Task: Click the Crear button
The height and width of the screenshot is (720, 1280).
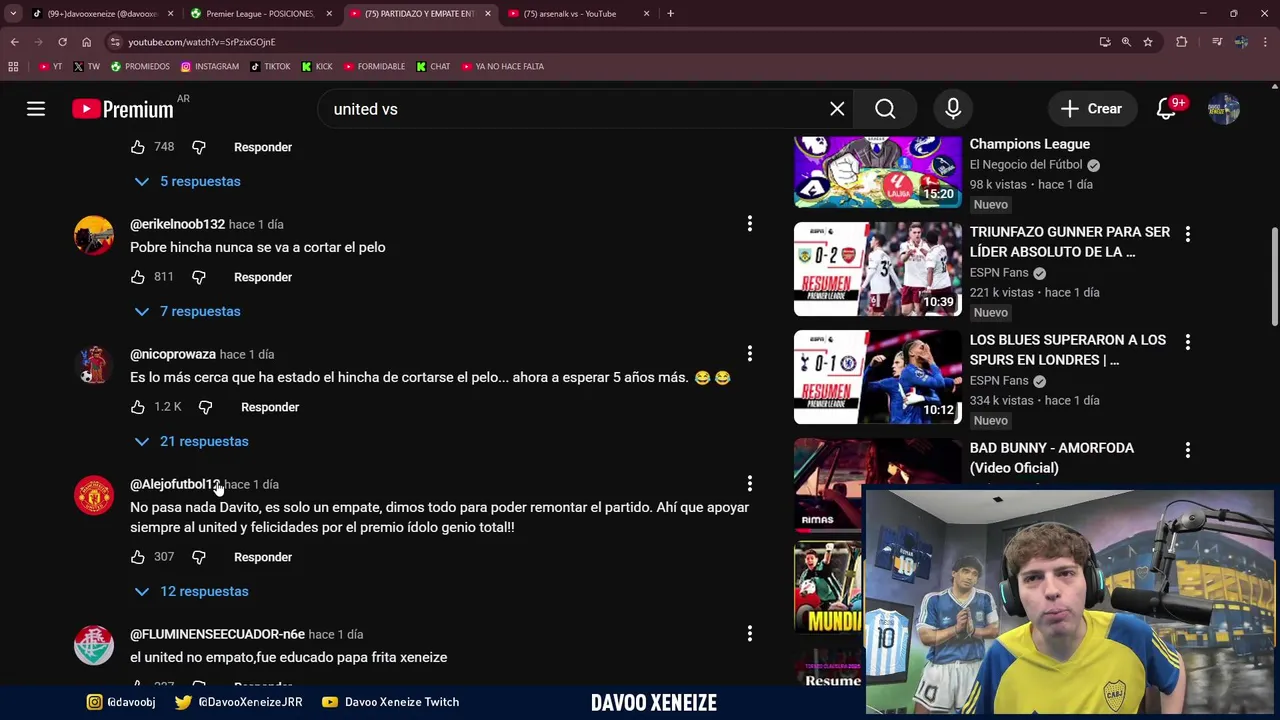Action: click(1091, 109)
